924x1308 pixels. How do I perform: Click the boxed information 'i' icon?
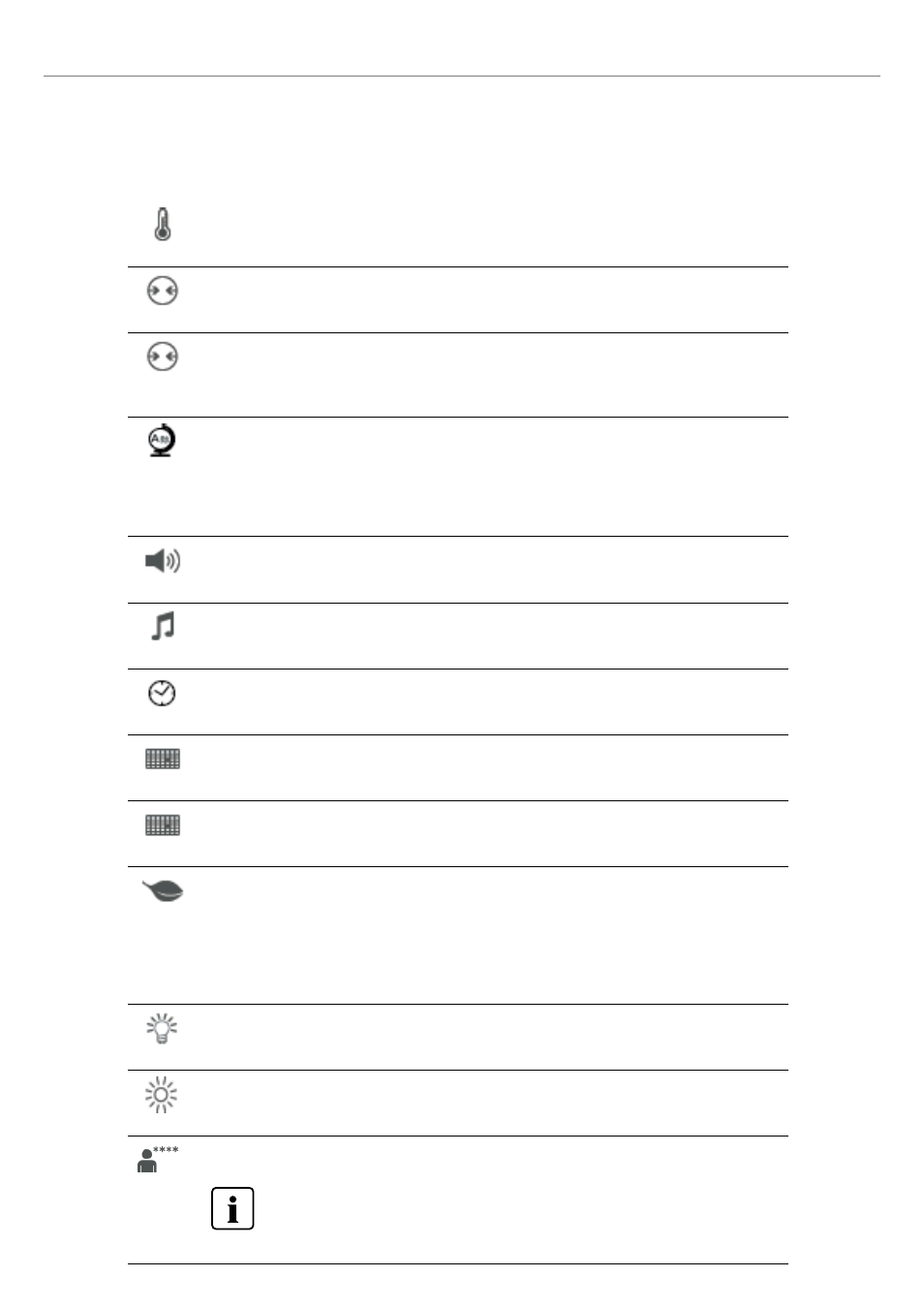pos(232,1208)
